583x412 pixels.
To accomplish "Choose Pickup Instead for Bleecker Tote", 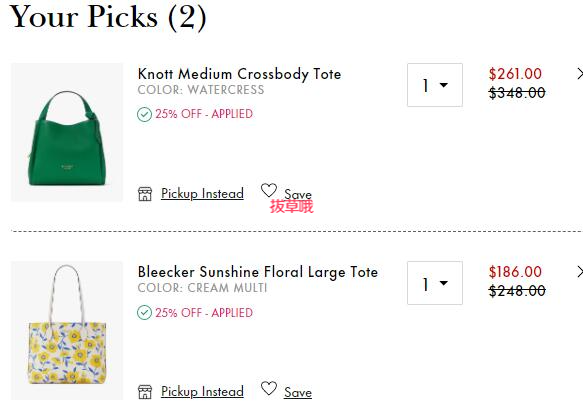I will click(202, 392).
